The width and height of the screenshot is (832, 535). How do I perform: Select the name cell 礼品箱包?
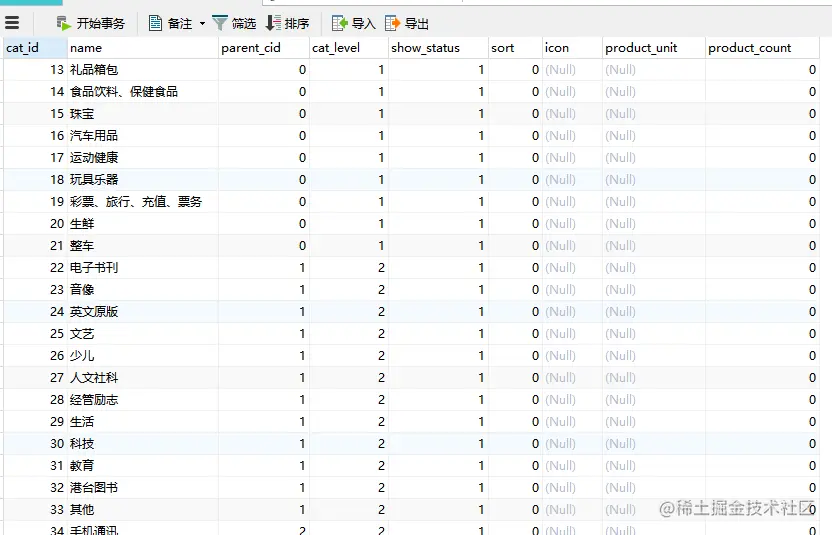click(143, 70)
